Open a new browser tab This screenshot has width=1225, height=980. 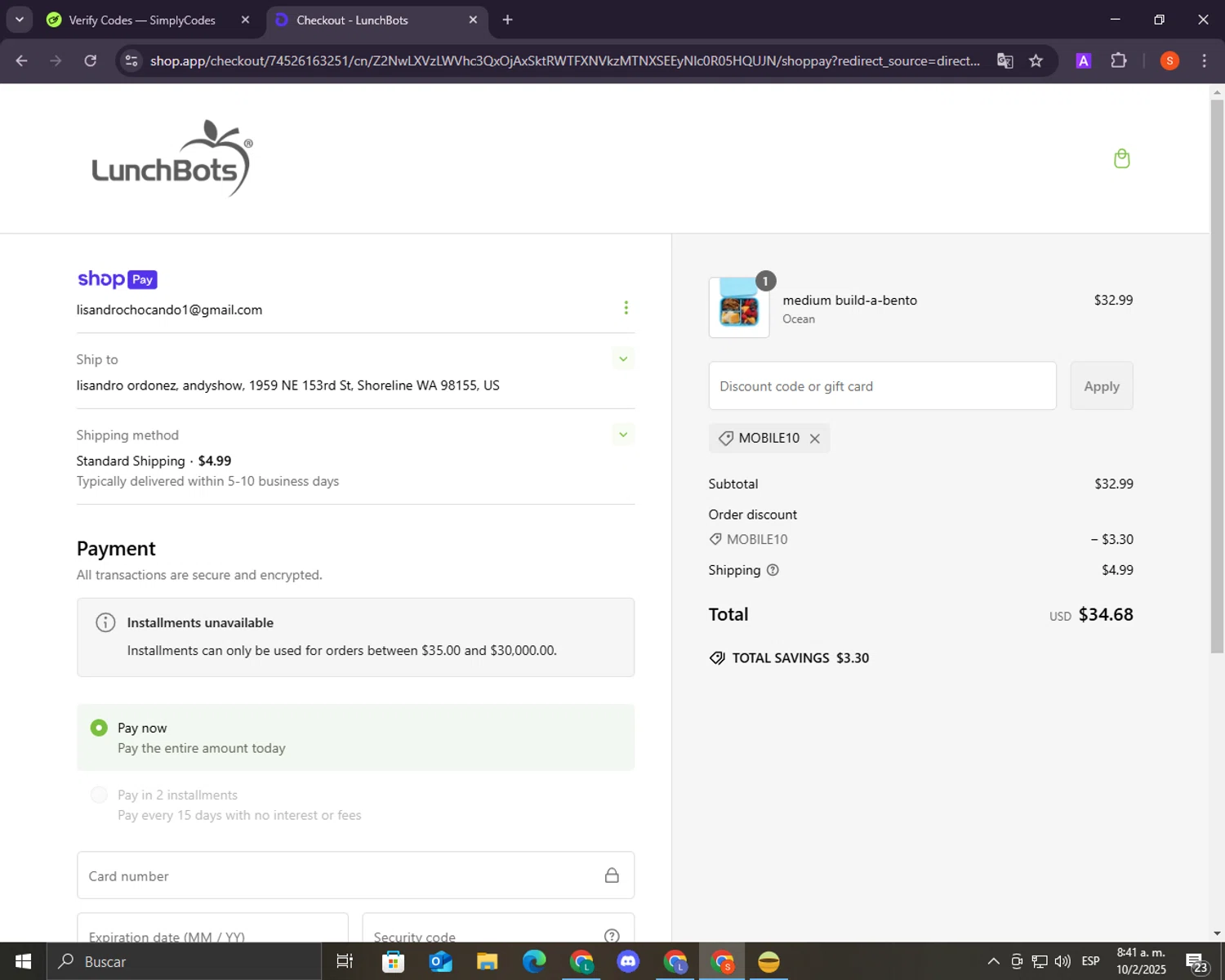(507, 20)
